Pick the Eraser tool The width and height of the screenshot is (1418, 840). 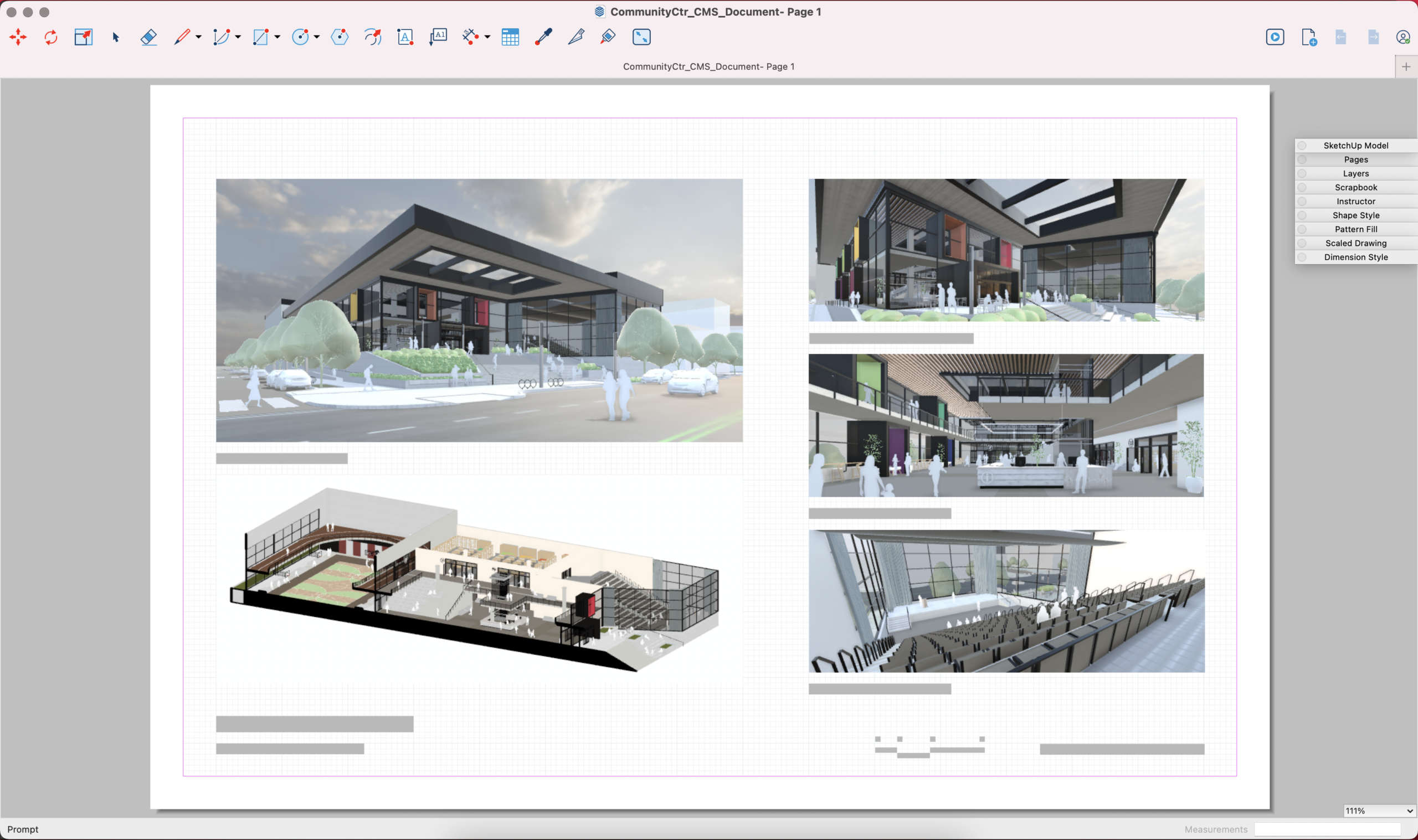149,37
